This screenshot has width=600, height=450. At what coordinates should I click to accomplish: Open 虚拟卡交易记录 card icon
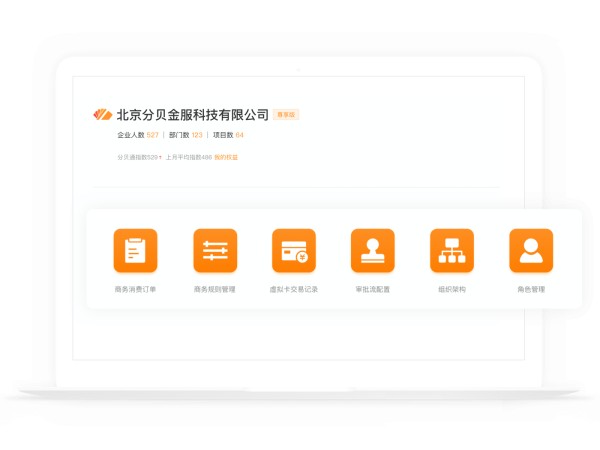pyautogui.click(x=294, y=251)
